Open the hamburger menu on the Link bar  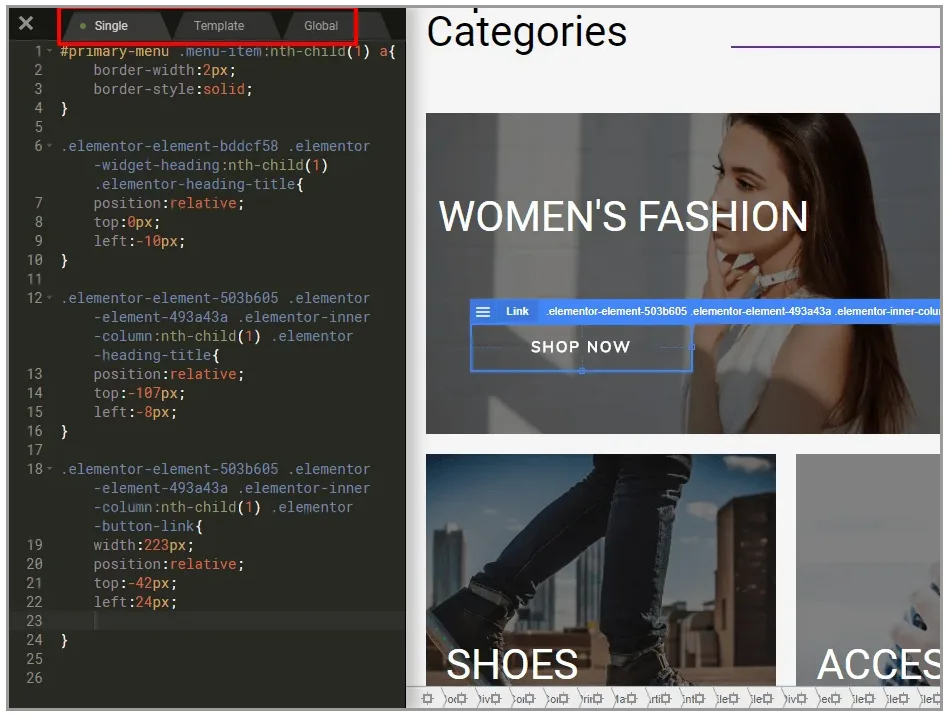483,312
